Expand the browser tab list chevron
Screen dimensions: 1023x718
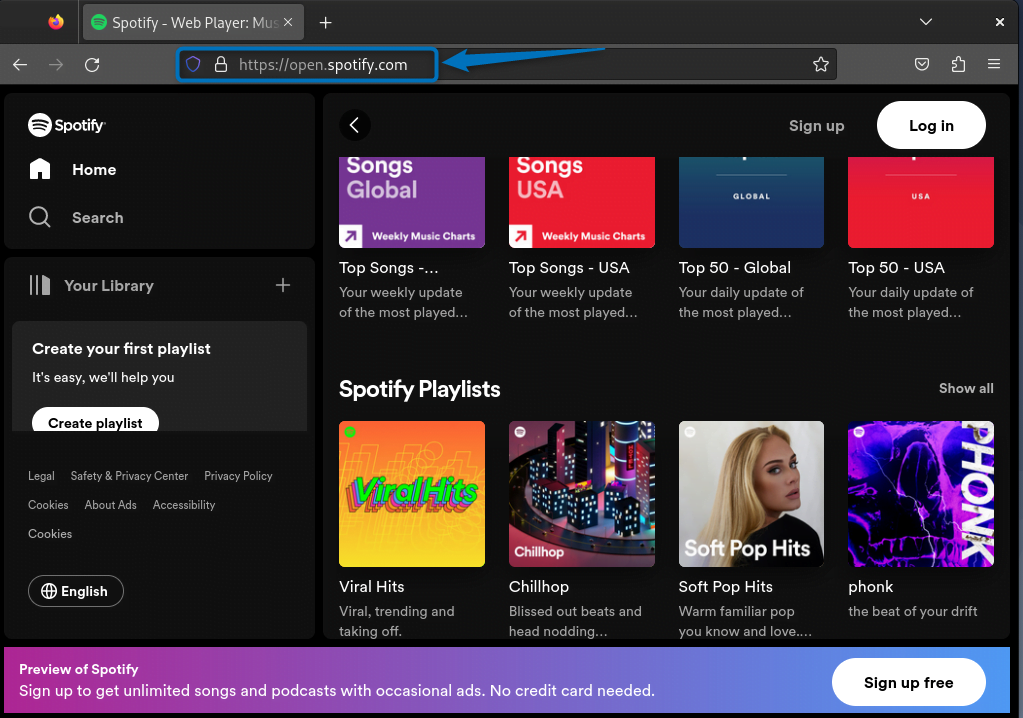[926, 21]
